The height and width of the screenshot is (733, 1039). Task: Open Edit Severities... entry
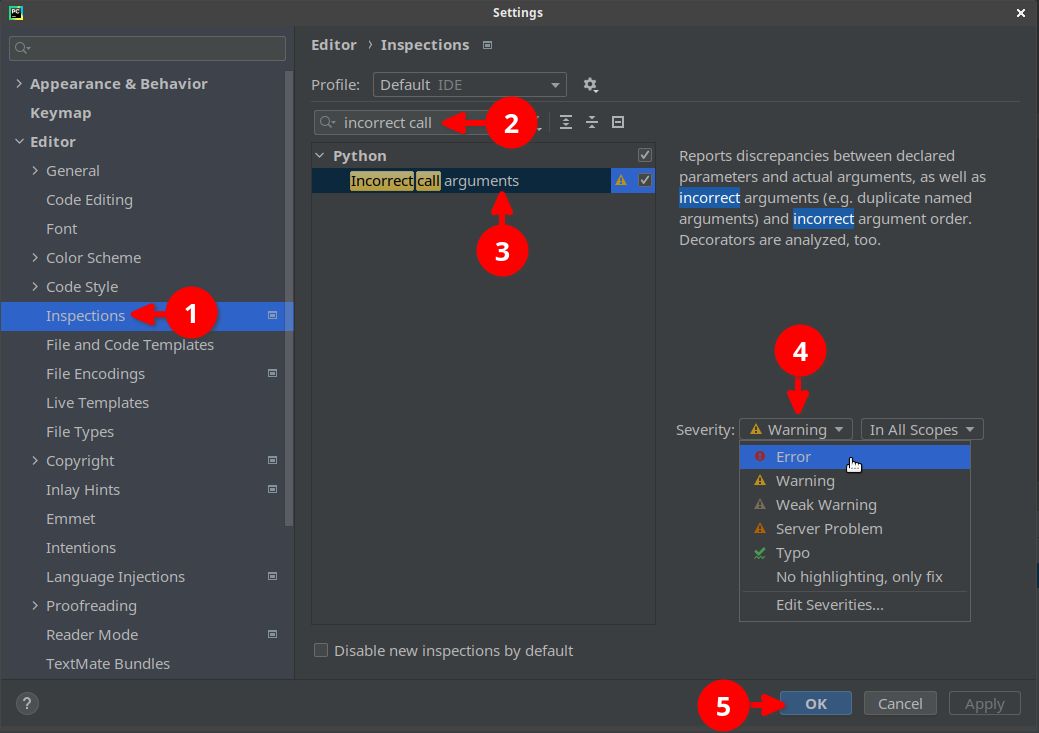pos(855,604)
